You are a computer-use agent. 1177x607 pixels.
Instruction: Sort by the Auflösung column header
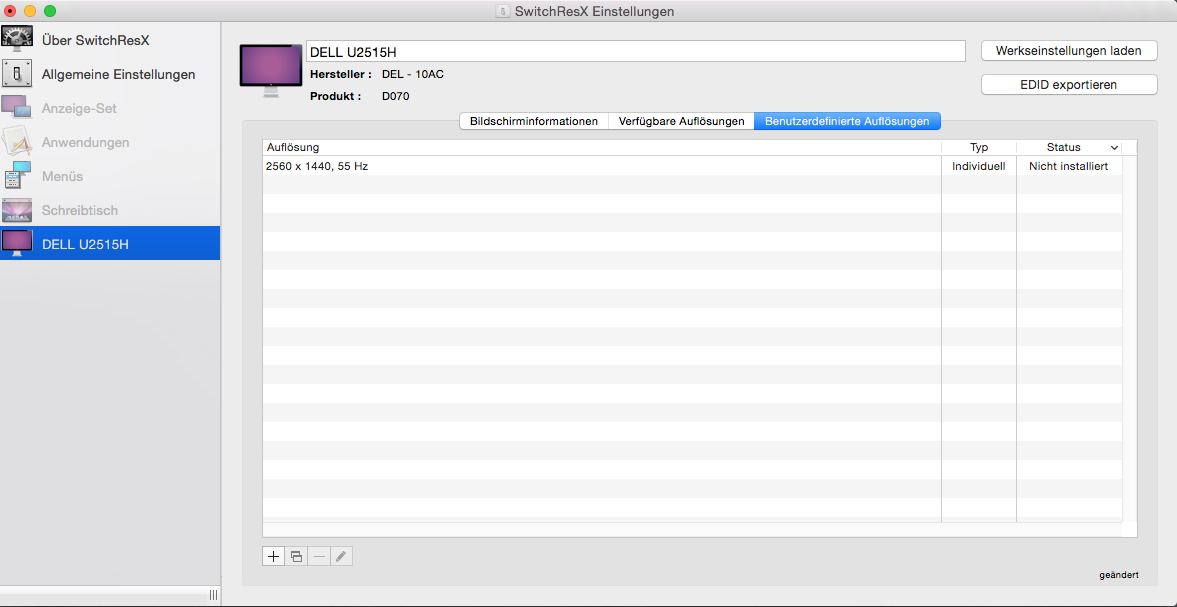(x=601, y=147)
